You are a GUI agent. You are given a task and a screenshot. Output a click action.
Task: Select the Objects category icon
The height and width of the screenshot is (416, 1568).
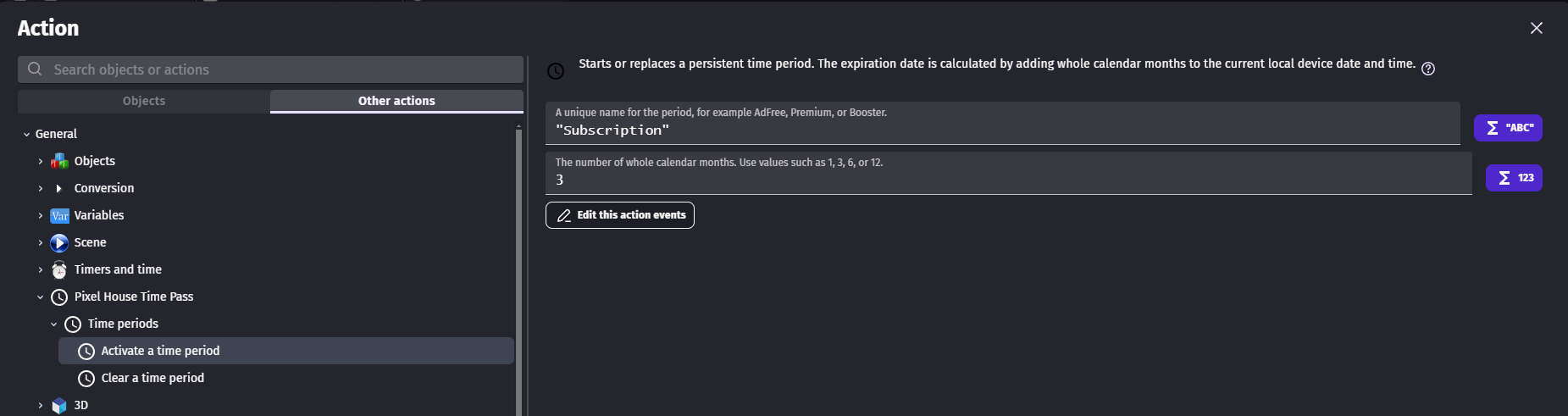(59, 161)
